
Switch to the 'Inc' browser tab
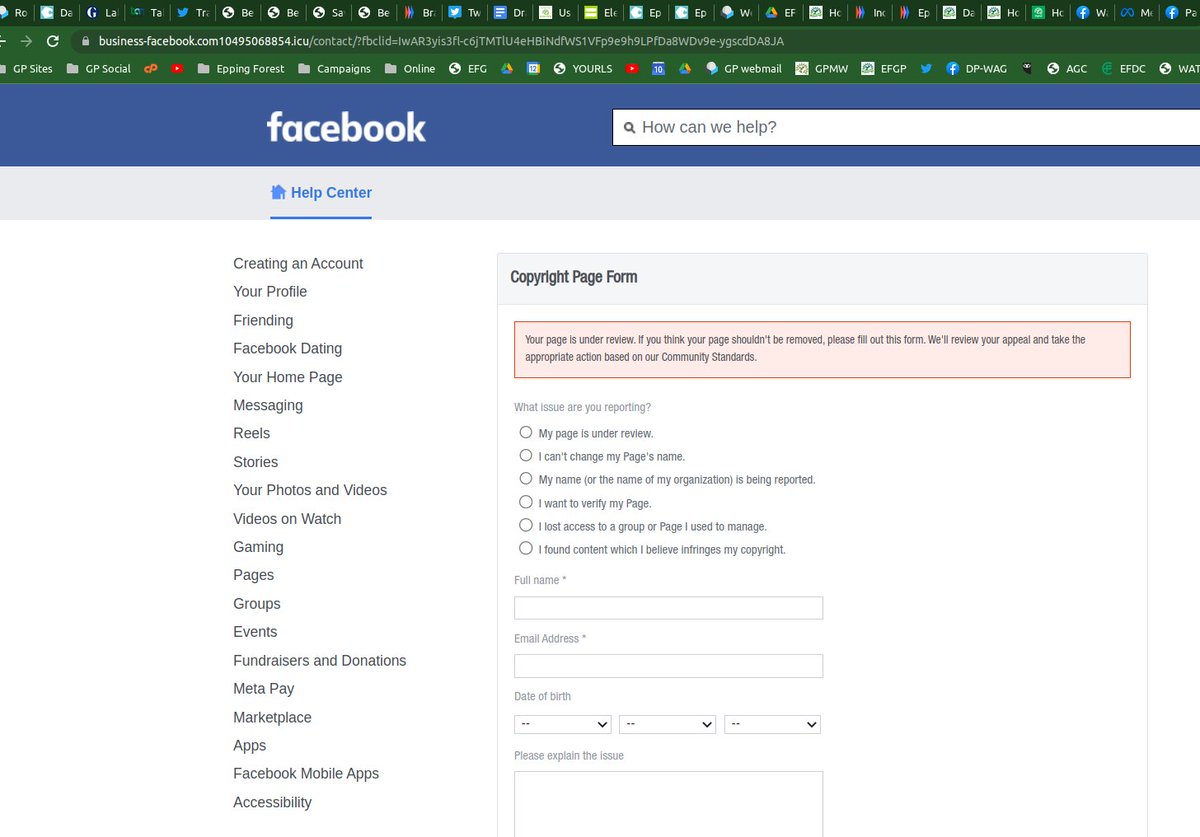[868, 13]
